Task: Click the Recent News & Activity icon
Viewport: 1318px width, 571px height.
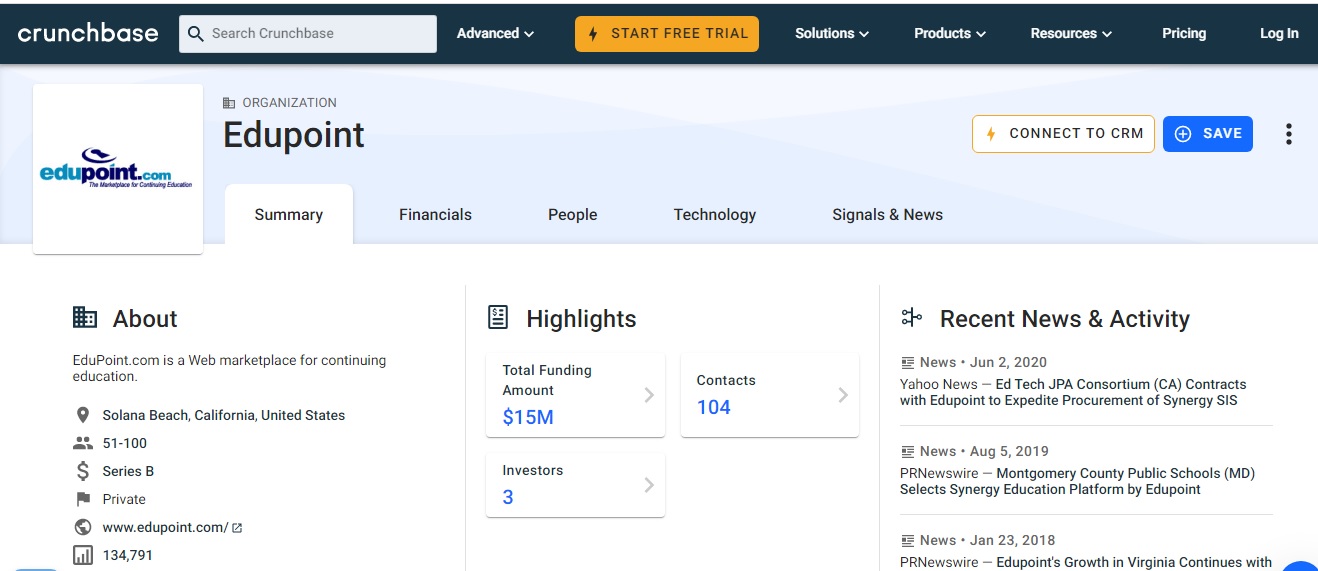Action: [x=911, y=318]
